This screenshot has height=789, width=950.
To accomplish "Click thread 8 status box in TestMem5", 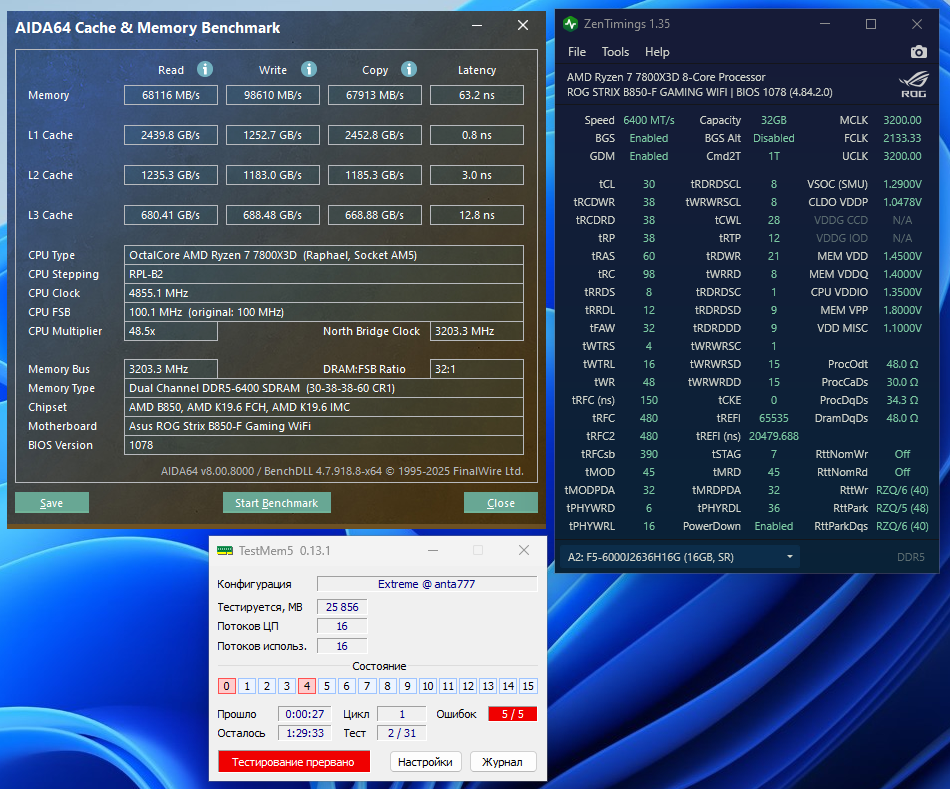I will coord(387,686).
